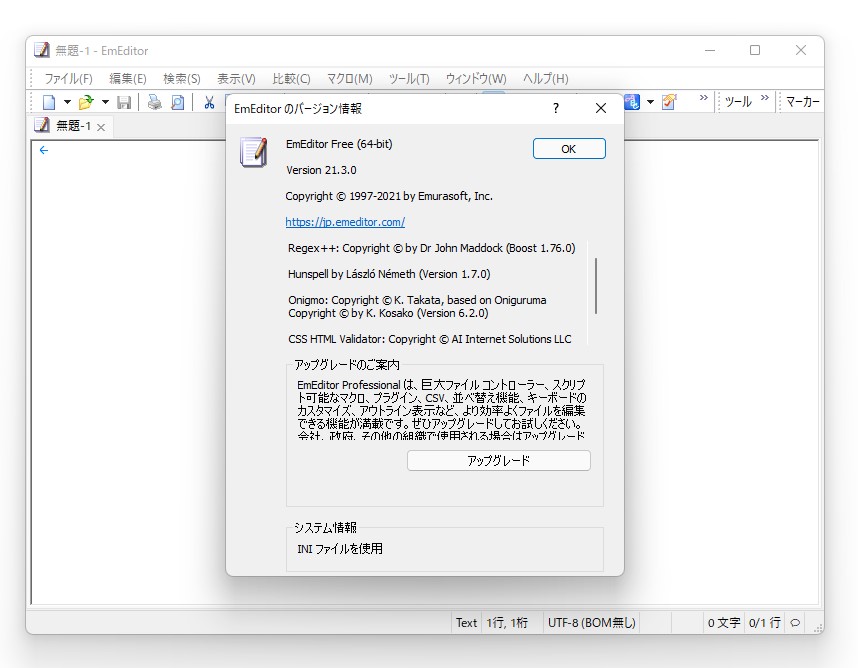Click the アップグレード button
Image resolution: width=858 pixels, height=668 pixels.
point(498,460)
